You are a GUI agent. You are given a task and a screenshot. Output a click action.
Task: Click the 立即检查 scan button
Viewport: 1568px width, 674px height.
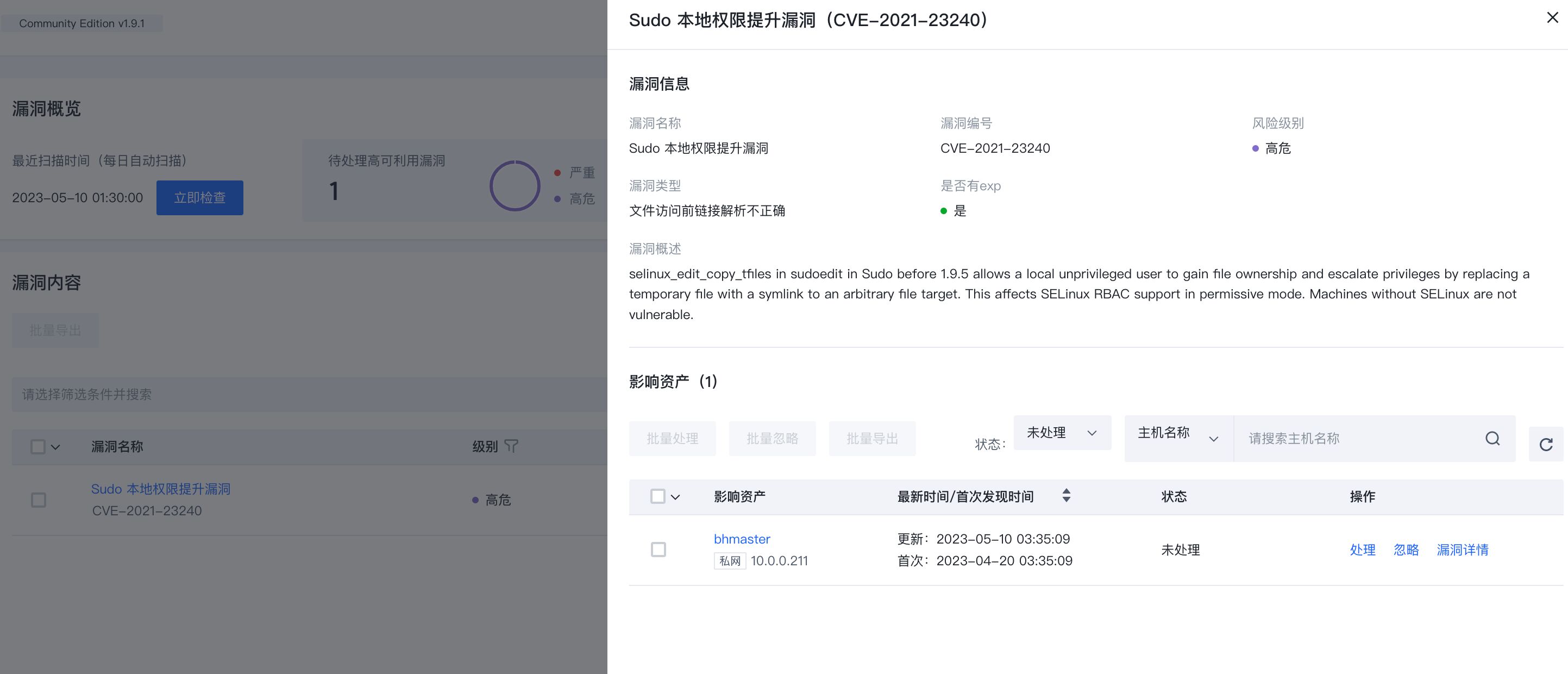[x=199, y=197]
